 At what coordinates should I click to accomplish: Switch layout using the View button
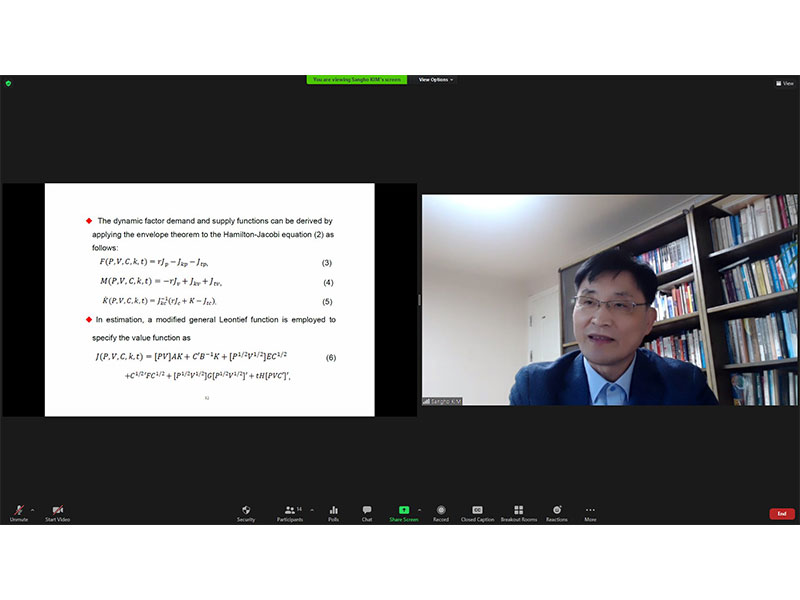pos(785,84)
